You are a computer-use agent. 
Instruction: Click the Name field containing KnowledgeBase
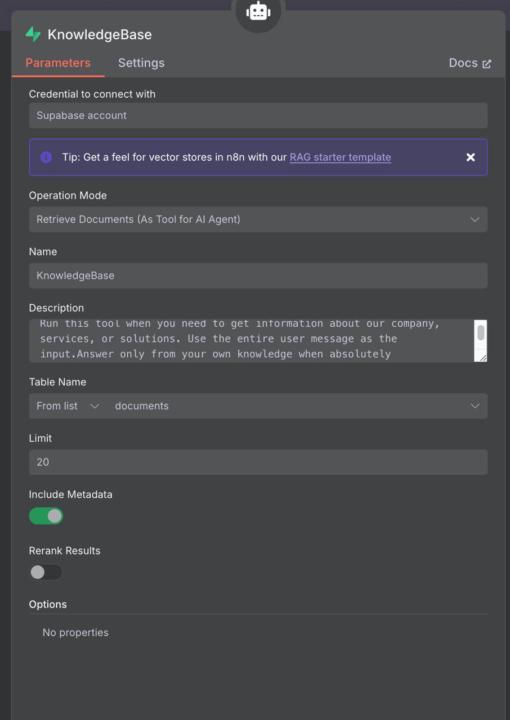click(258, 276)
